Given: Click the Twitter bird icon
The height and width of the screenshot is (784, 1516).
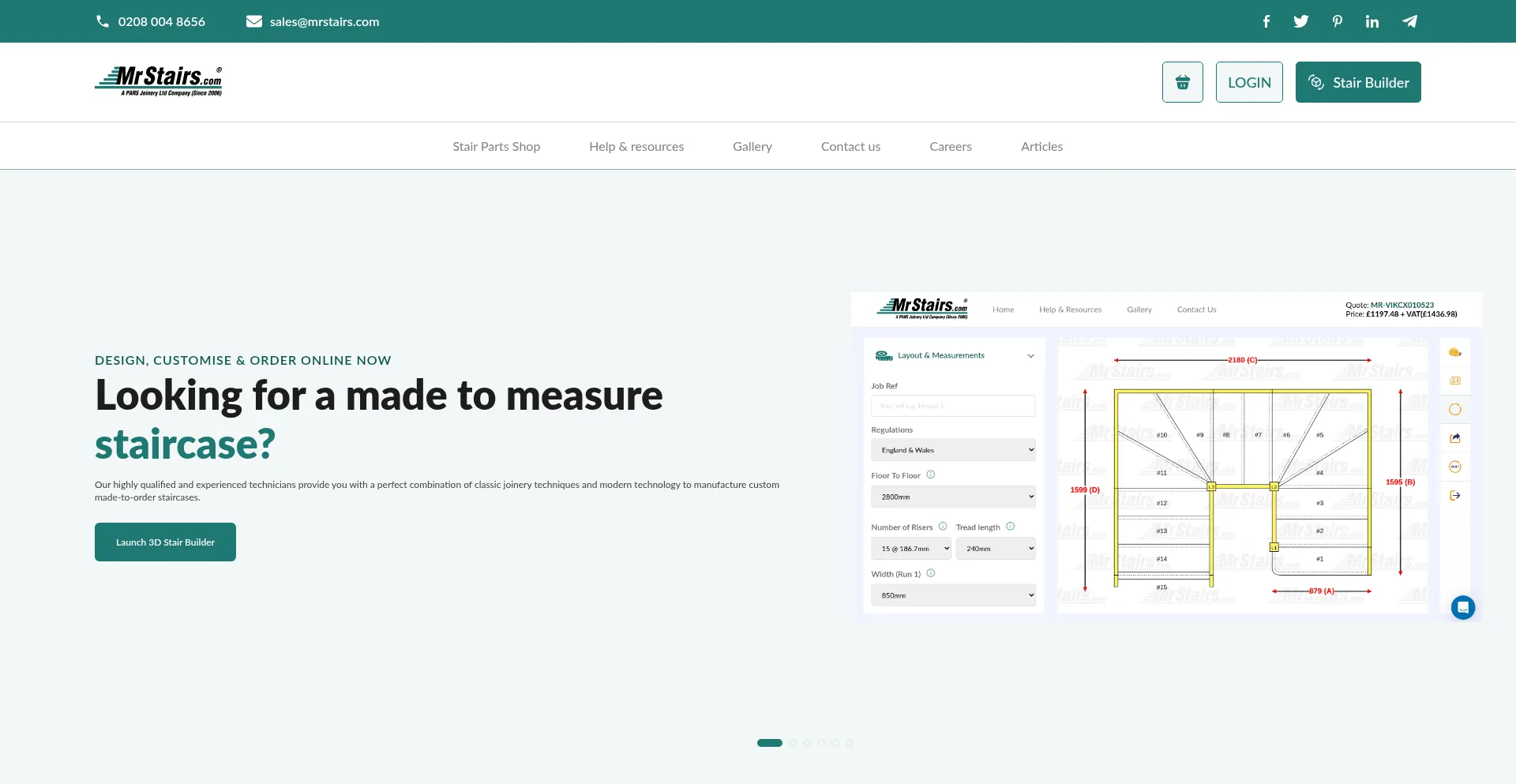Looking at the screenshot, I should (1300, 21).
